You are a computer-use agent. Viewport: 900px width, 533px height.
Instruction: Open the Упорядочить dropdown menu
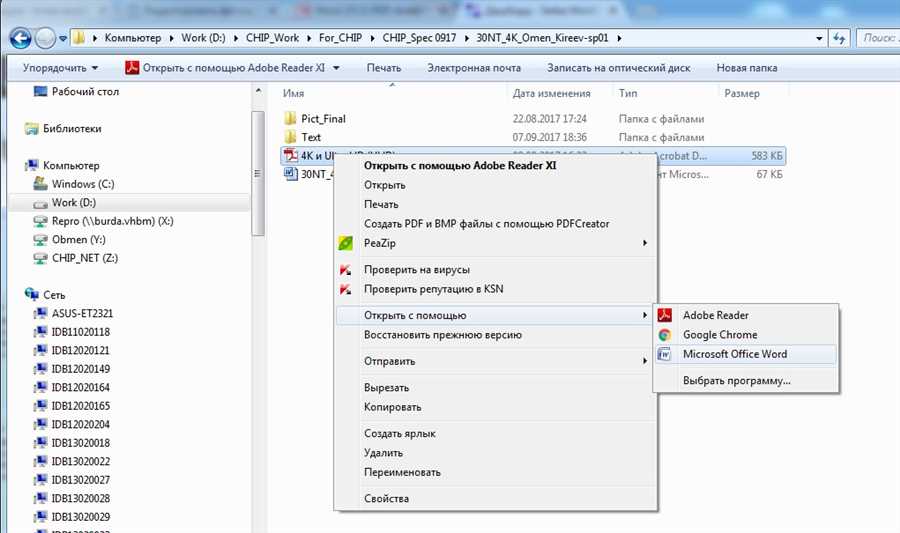60,68
